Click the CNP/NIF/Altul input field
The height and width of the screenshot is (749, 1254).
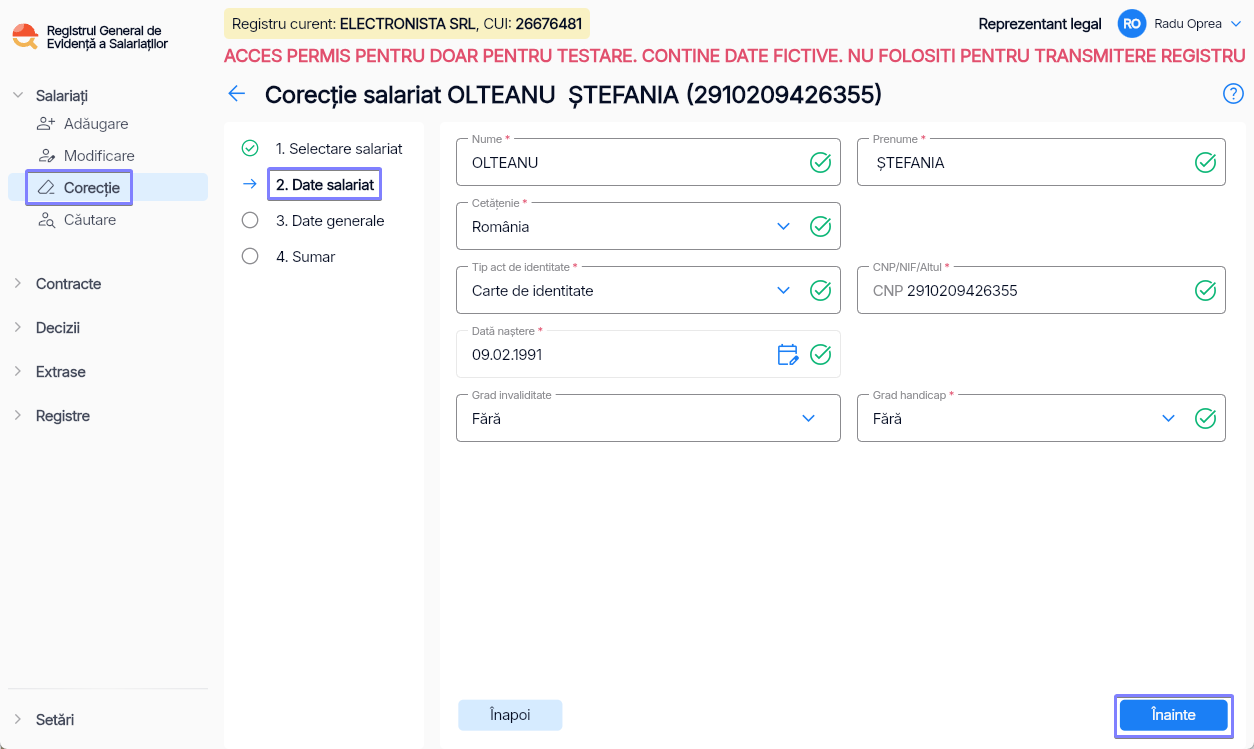[x=1041, y=290]
